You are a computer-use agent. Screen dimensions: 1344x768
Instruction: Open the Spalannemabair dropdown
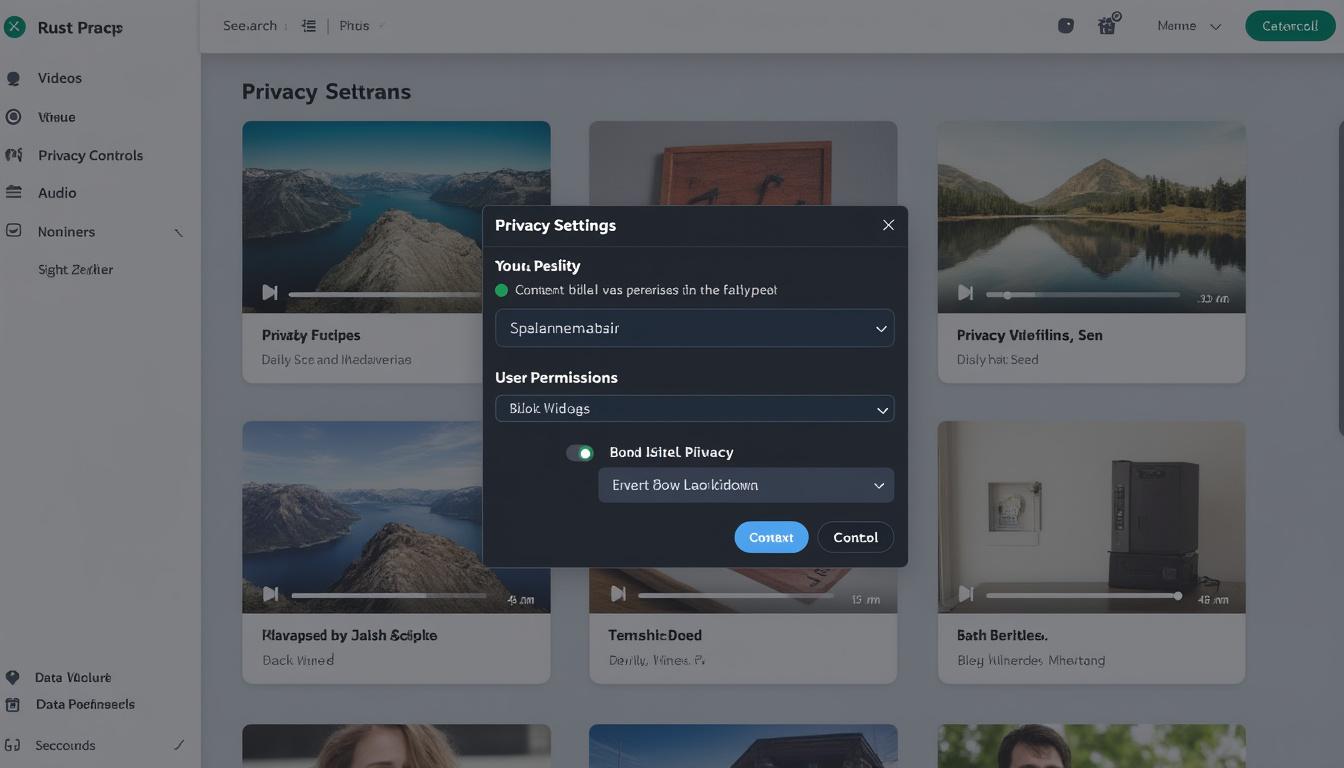(x=694, y=328)
